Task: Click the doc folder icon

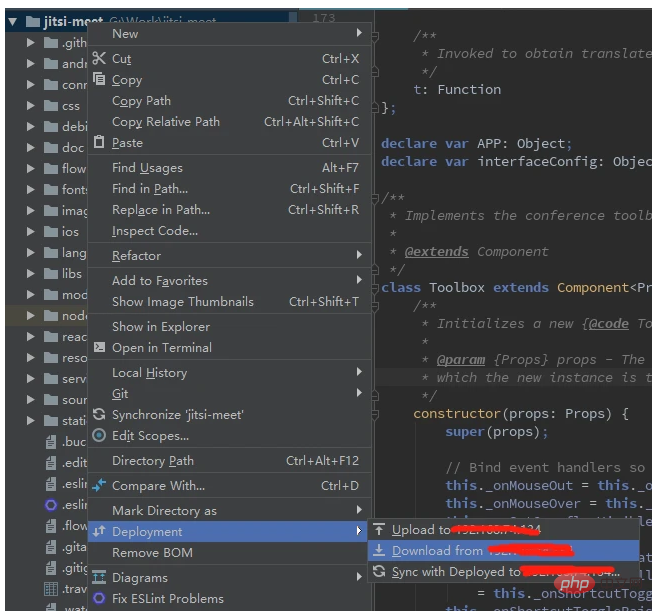Action: coord(51,147)
